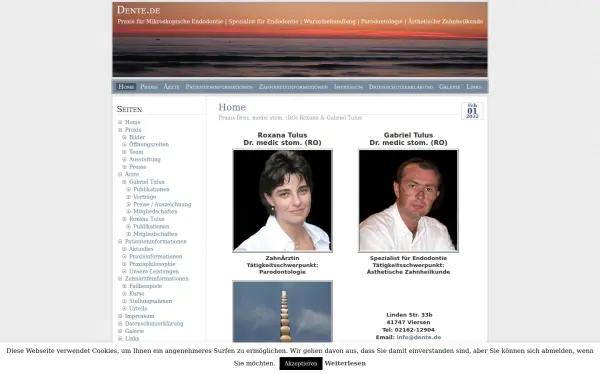Click the heading 'Seiten' in sidebar
This screenshot has height=375, width=600.
tap(129, 109)
